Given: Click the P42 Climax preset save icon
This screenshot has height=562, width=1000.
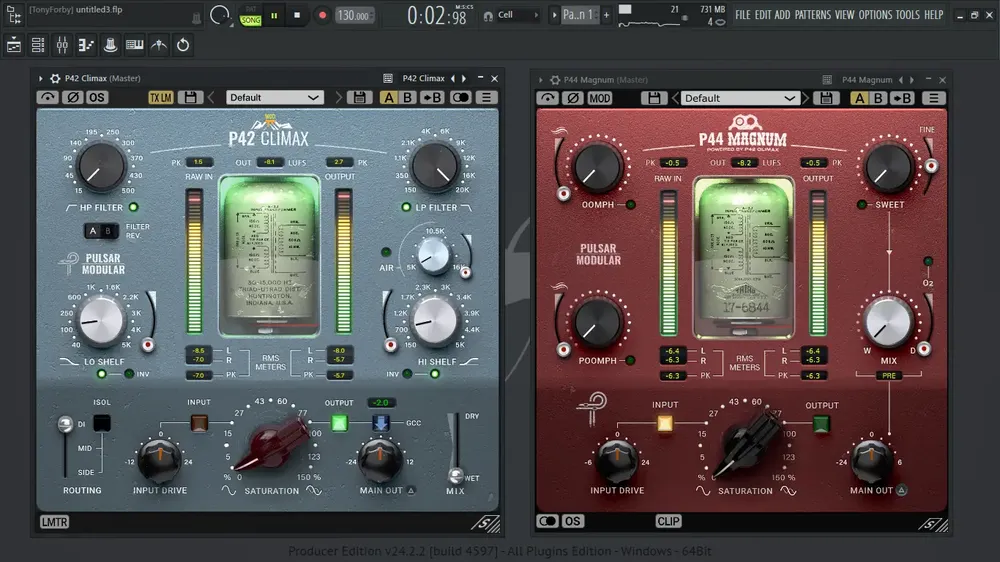Looking at the screenshot, I should [360, 98].
